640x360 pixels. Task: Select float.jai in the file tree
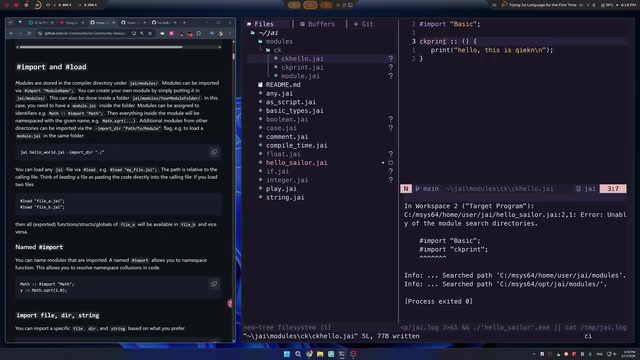[x=283, y=154]
